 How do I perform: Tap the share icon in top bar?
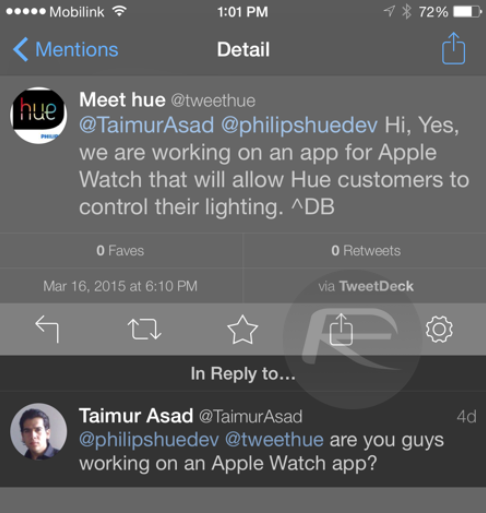453,48
